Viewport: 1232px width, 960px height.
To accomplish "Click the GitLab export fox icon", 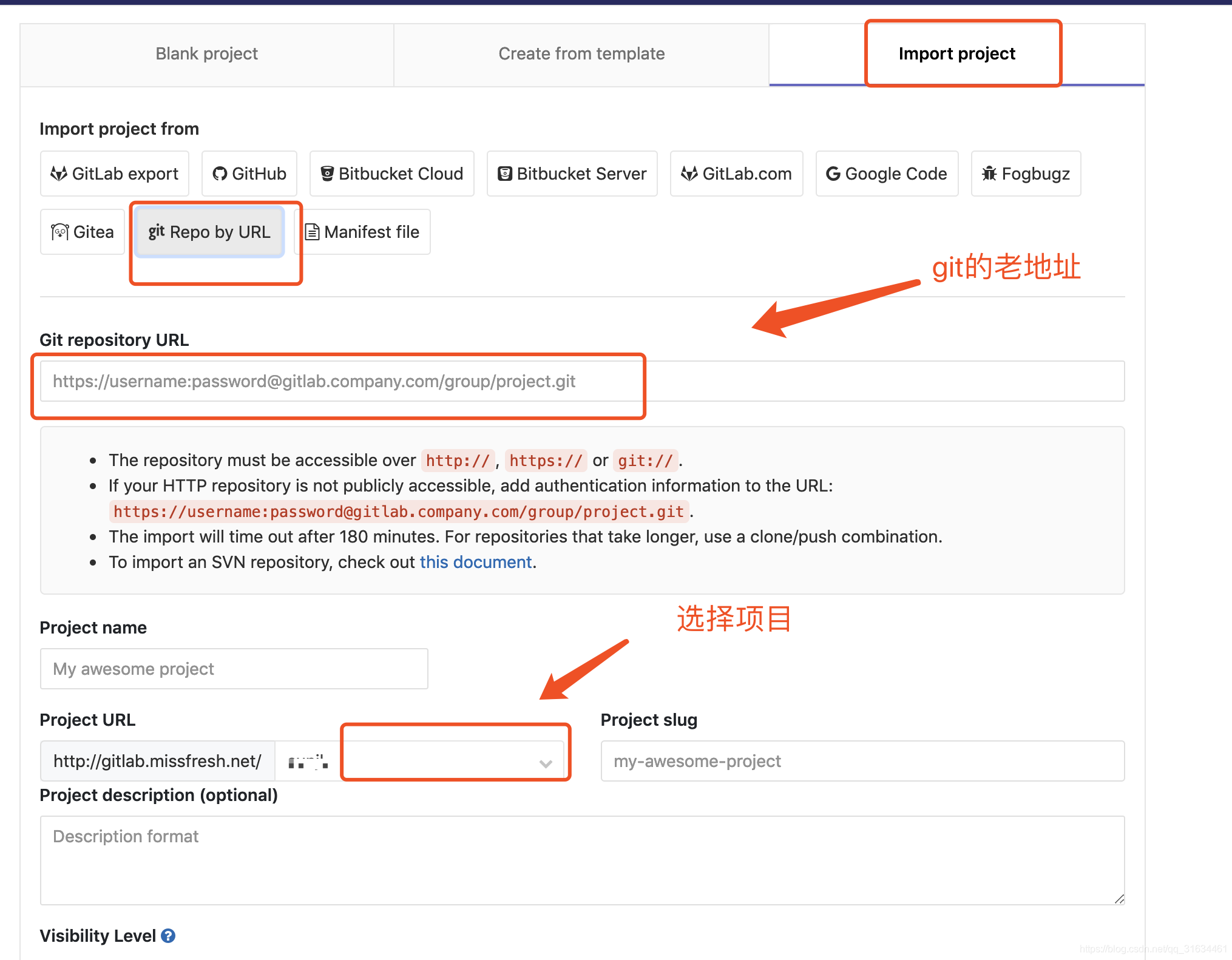I will point(58,174).
